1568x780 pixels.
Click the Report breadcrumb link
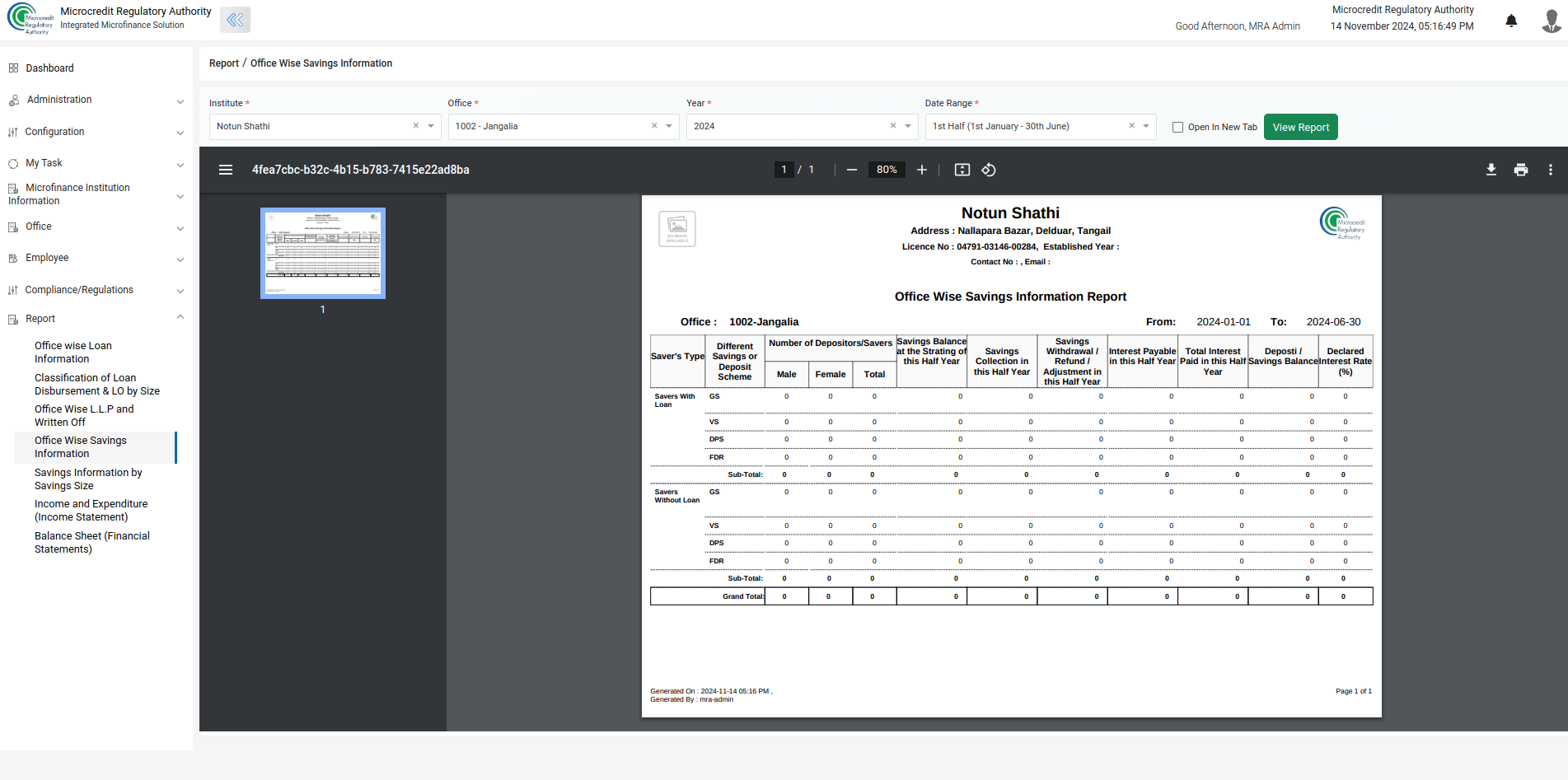click(x=224, y=63)
